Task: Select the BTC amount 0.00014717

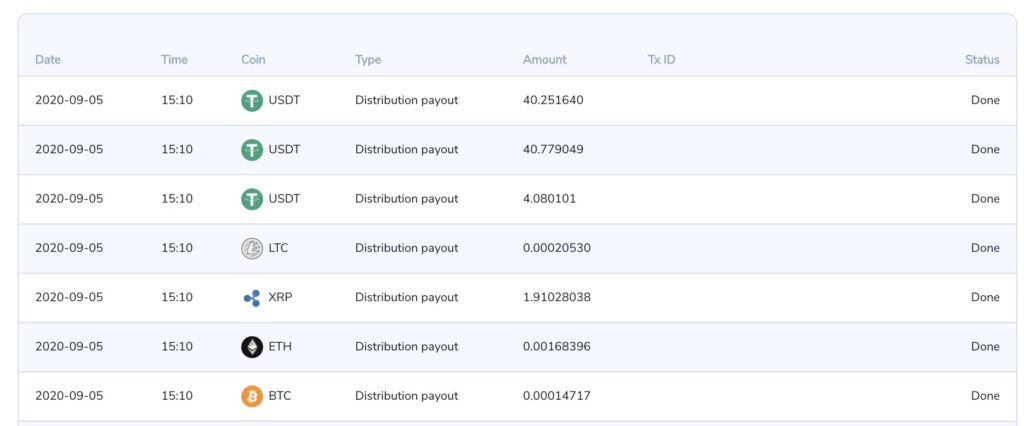Action: (556, 396)
